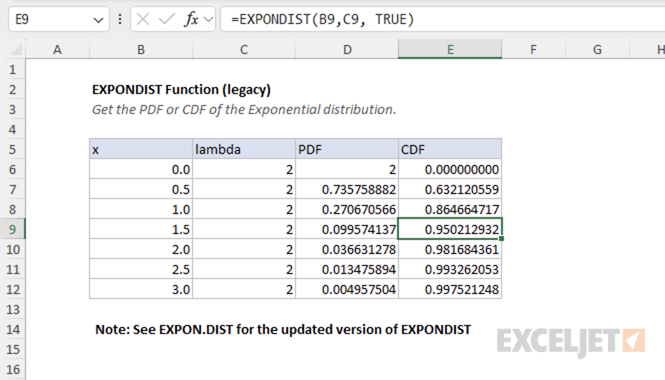Select the CDF cell 0.997521248
665x380 pixels.
(450, 289)
